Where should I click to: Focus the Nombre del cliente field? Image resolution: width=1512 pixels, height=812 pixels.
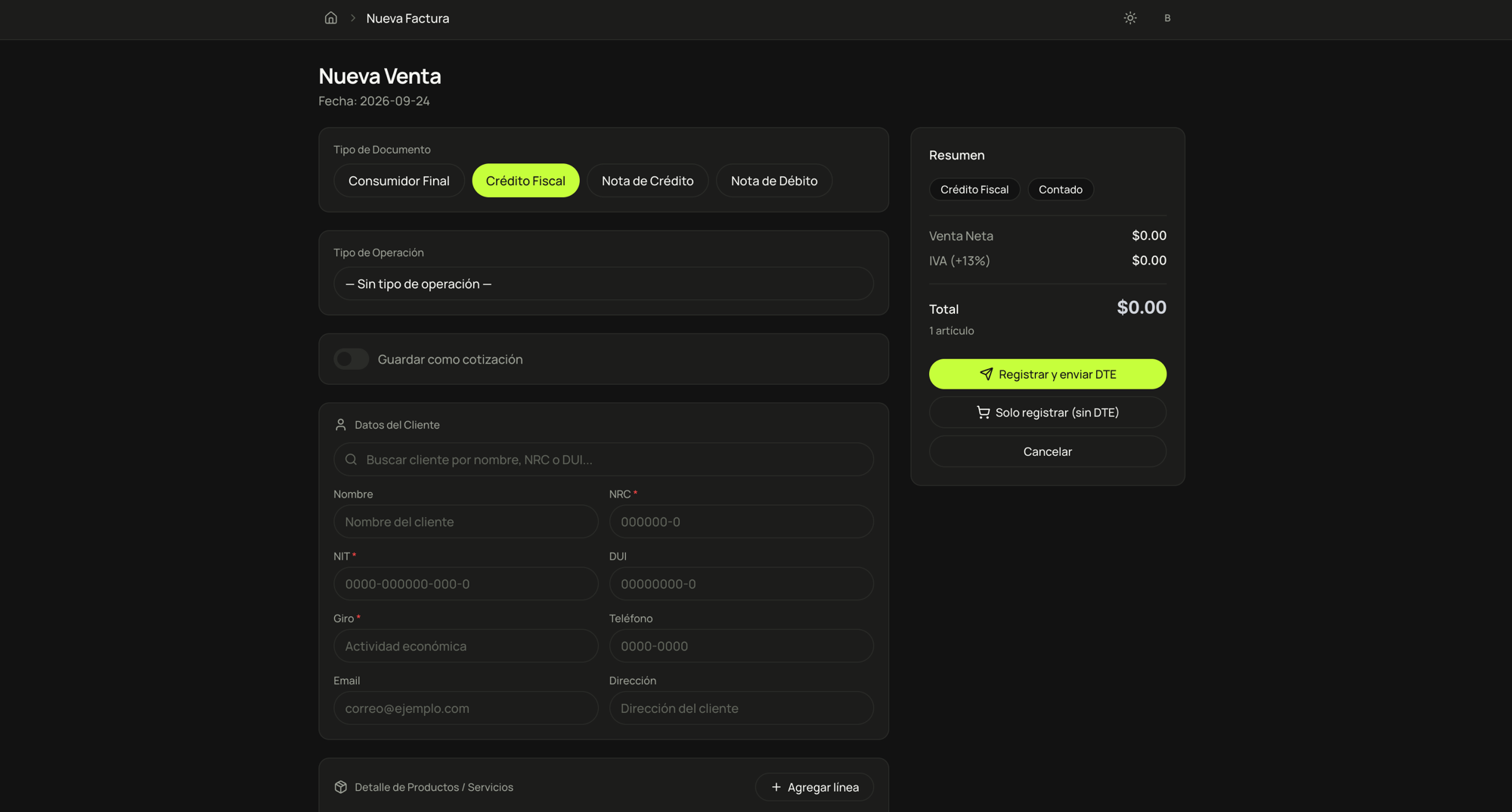tap(466, 522)
